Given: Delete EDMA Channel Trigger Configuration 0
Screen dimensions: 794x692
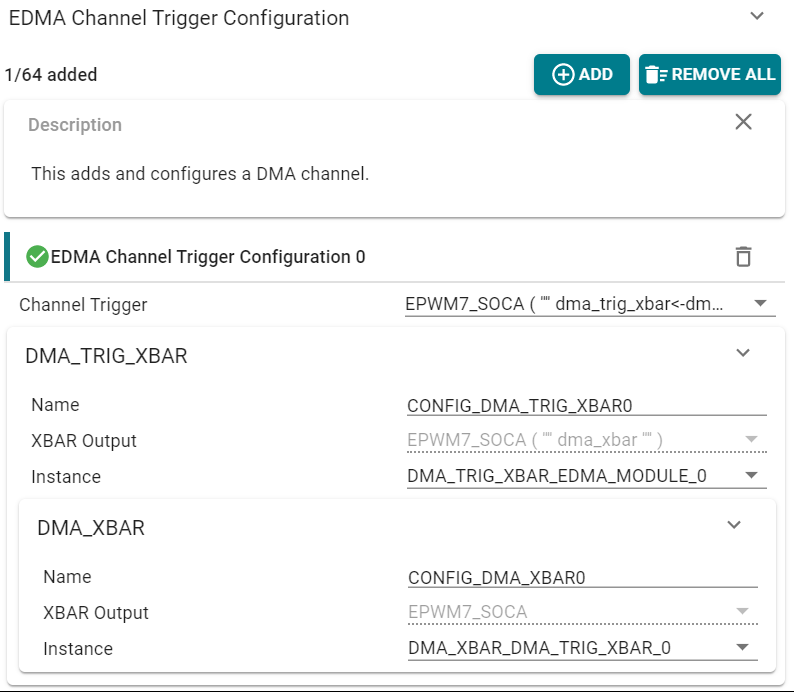Looking at the screenshot, I should (x=743, y=257).
